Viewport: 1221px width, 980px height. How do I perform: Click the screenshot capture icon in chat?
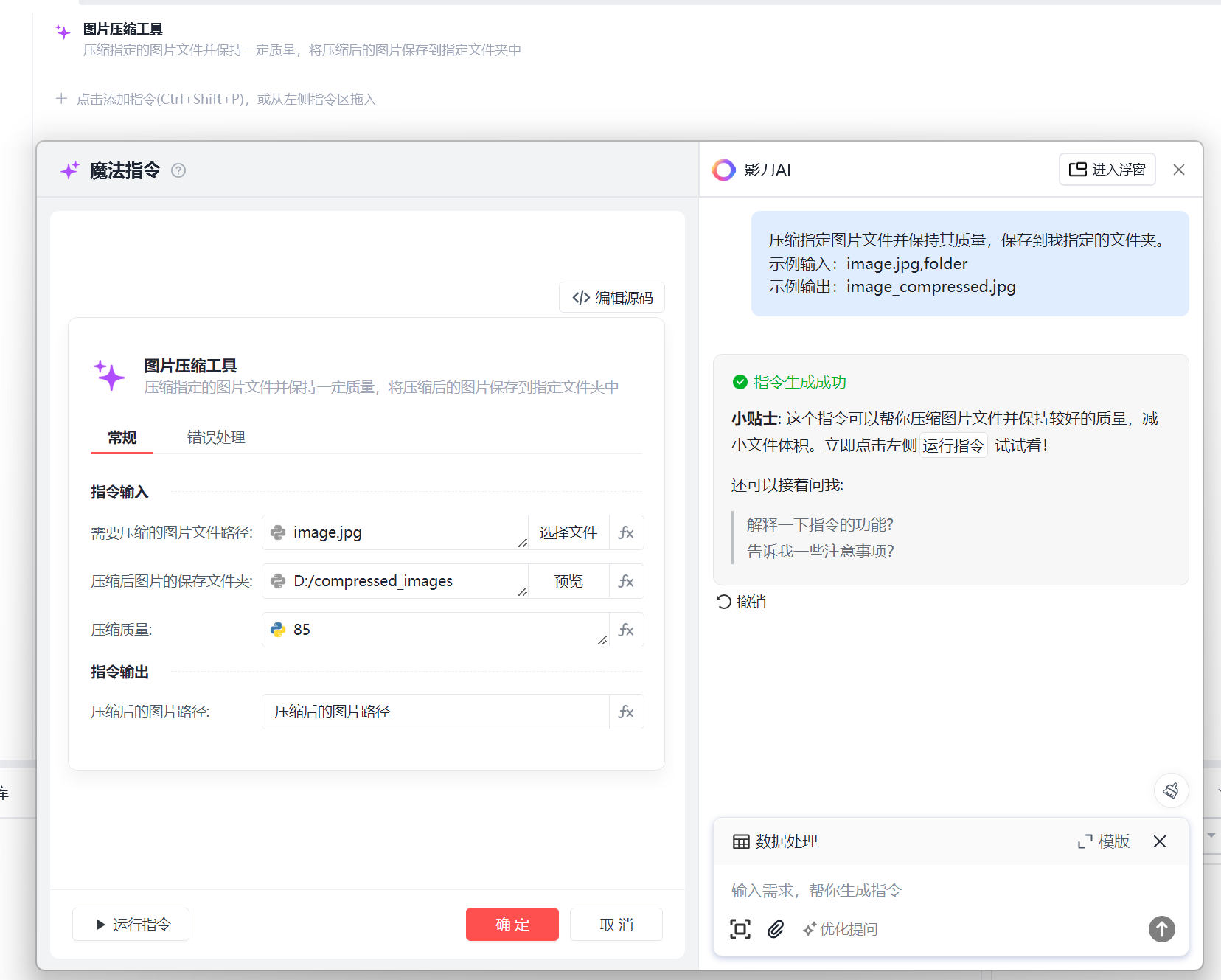[740, 929]
